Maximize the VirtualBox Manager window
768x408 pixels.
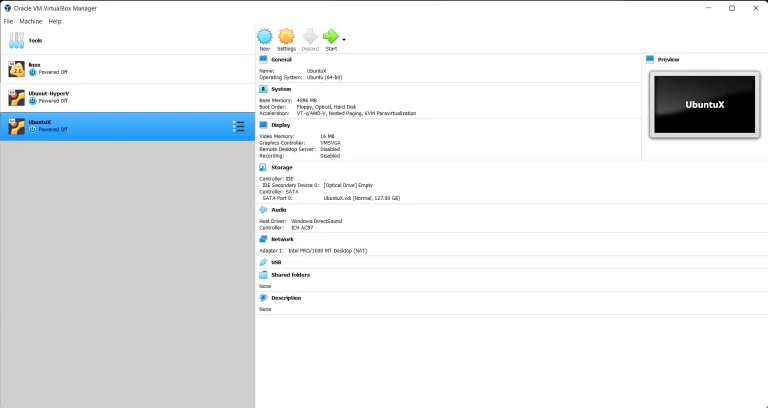pyautogui.click(x=732, y=8)
